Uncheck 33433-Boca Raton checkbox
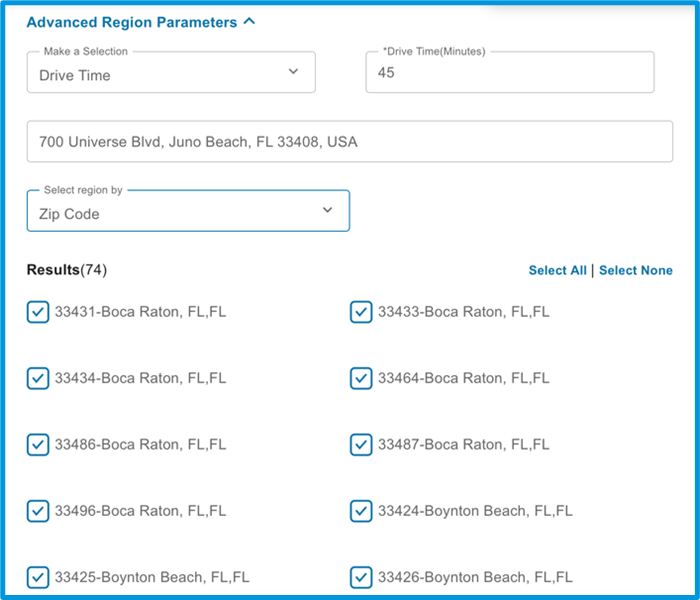Viewport: 700px width, 600px height. [361, 312]
